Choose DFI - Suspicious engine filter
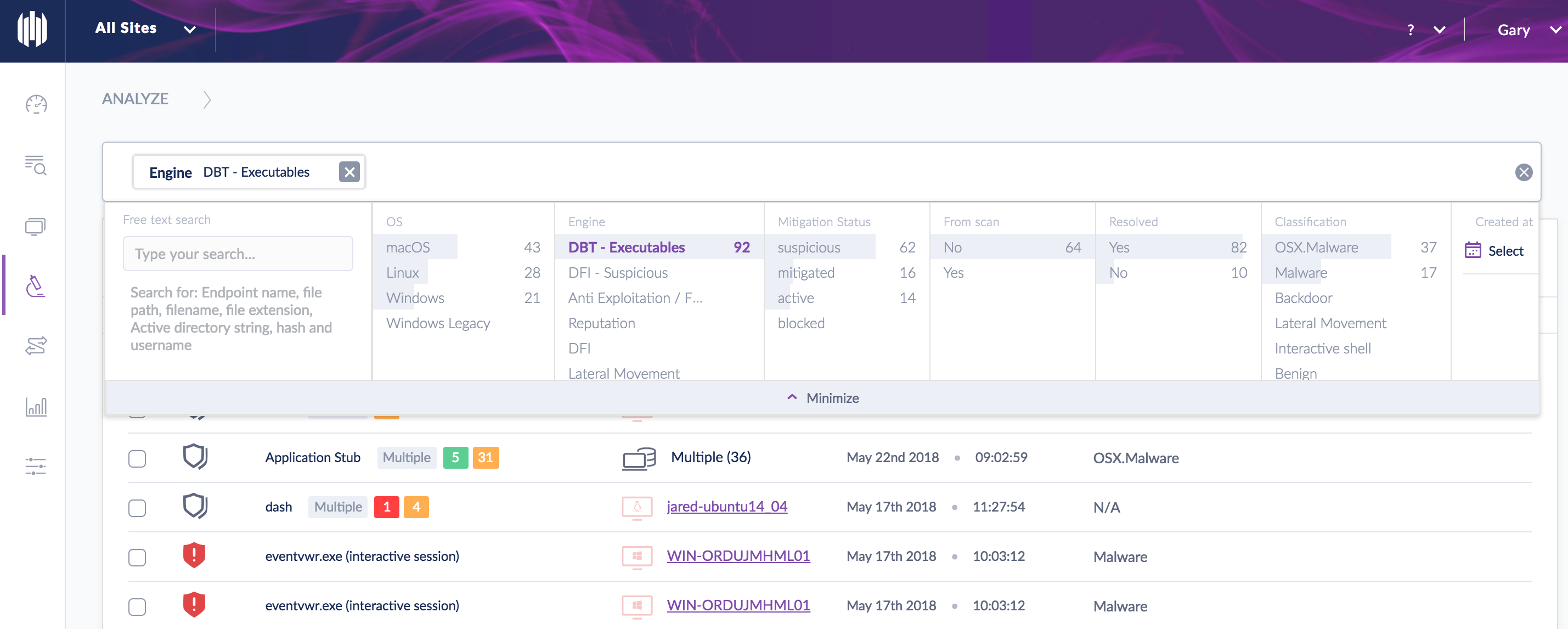 coord(617,273)
